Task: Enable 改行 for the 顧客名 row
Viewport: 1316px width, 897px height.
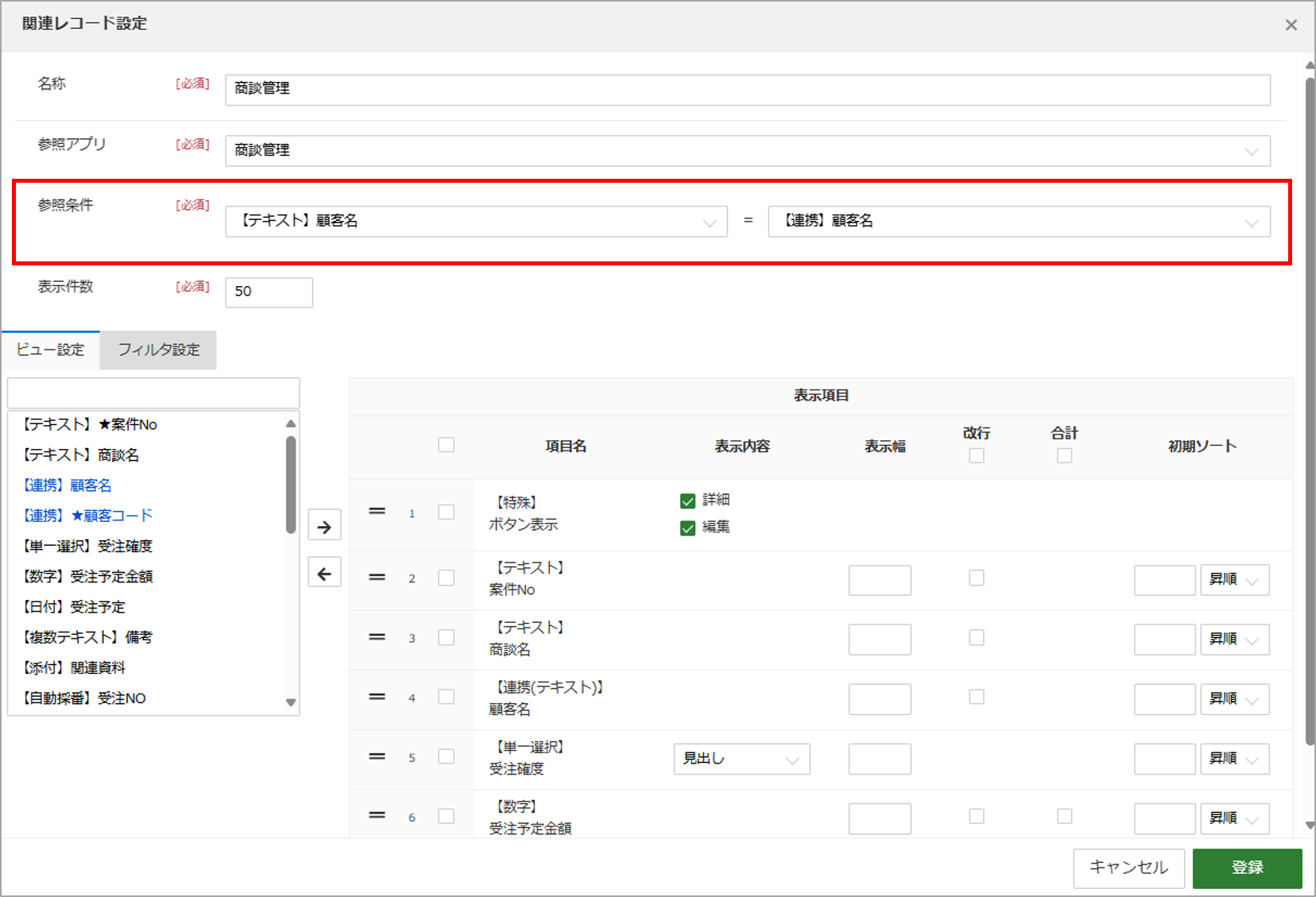Action: click(x=977, y=697)
